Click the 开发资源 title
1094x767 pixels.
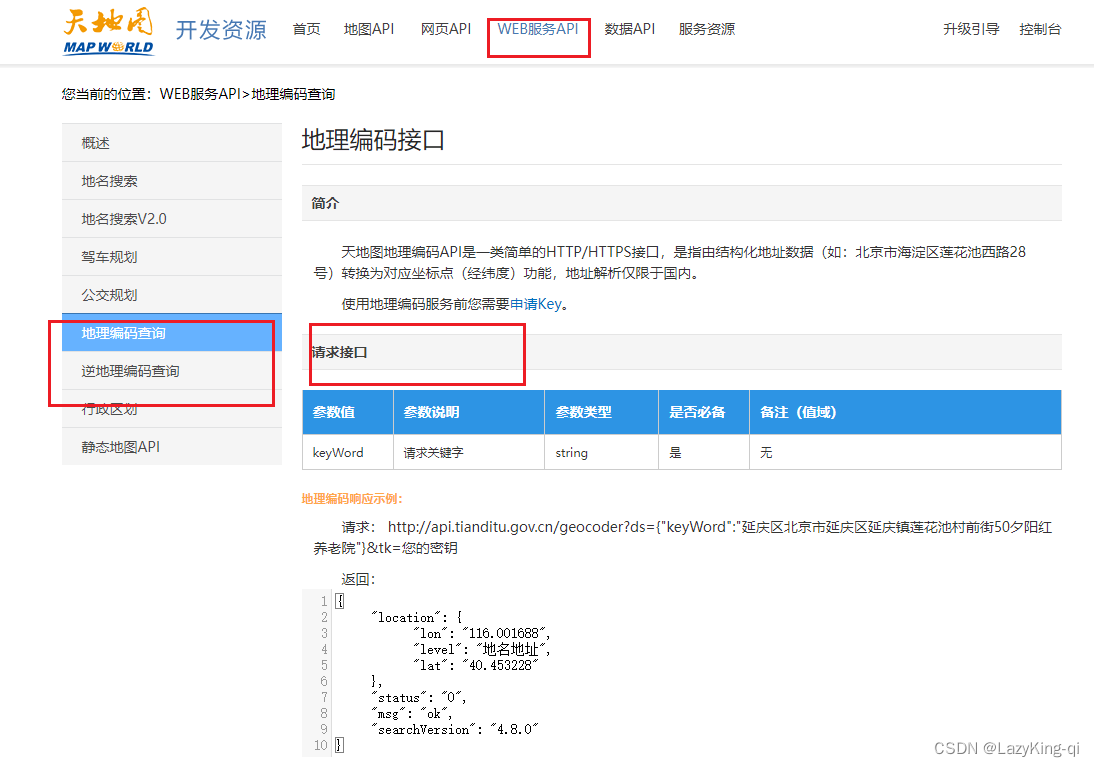(x=221, y=30)
